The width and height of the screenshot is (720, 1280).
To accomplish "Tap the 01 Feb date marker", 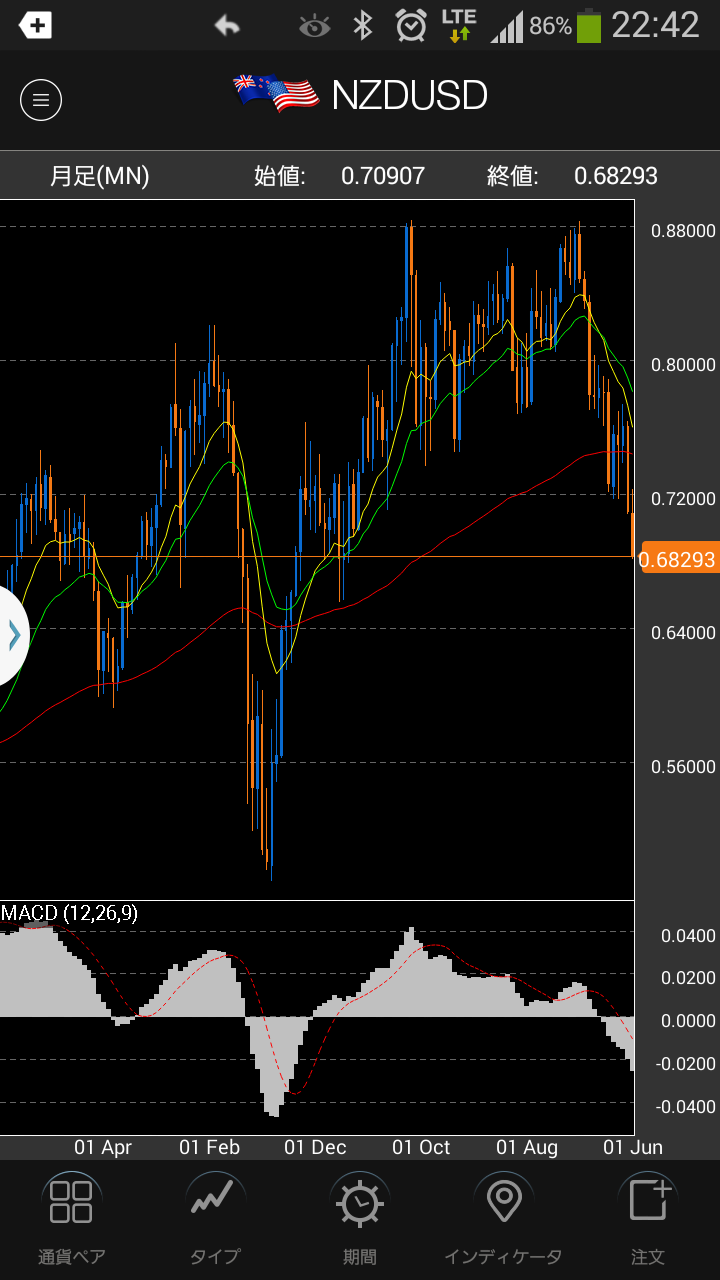I will tap(210, 1148).
